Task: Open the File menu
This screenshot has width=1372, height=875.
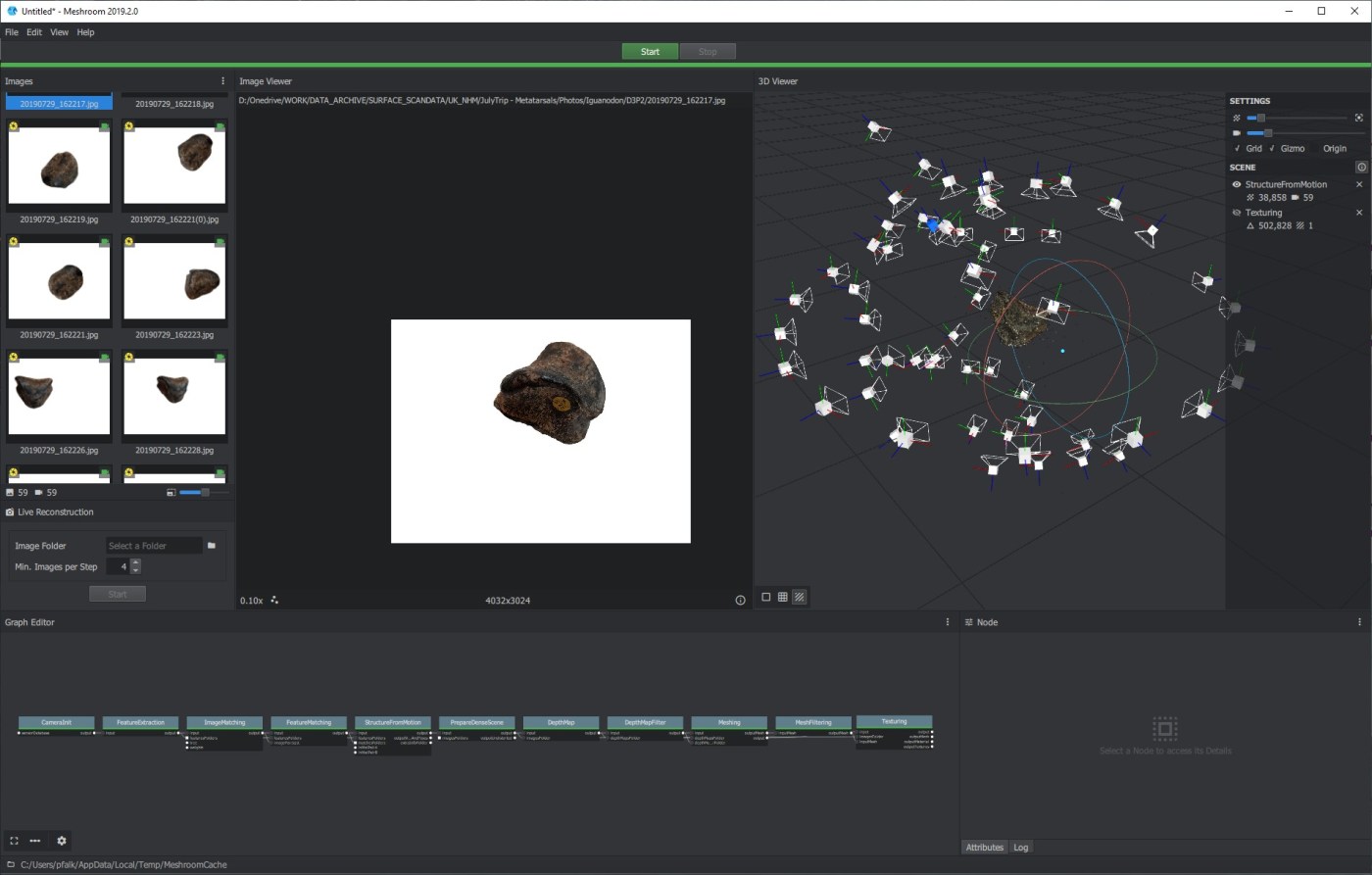Action: pos(12,32)
